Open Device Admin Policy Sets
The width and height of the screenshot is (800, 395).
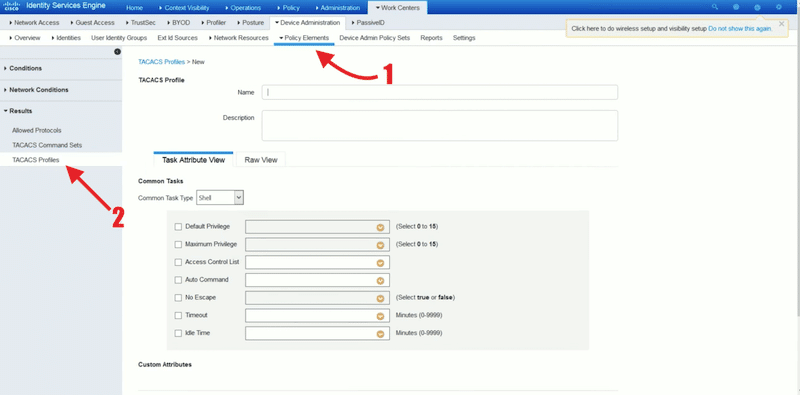374,38
